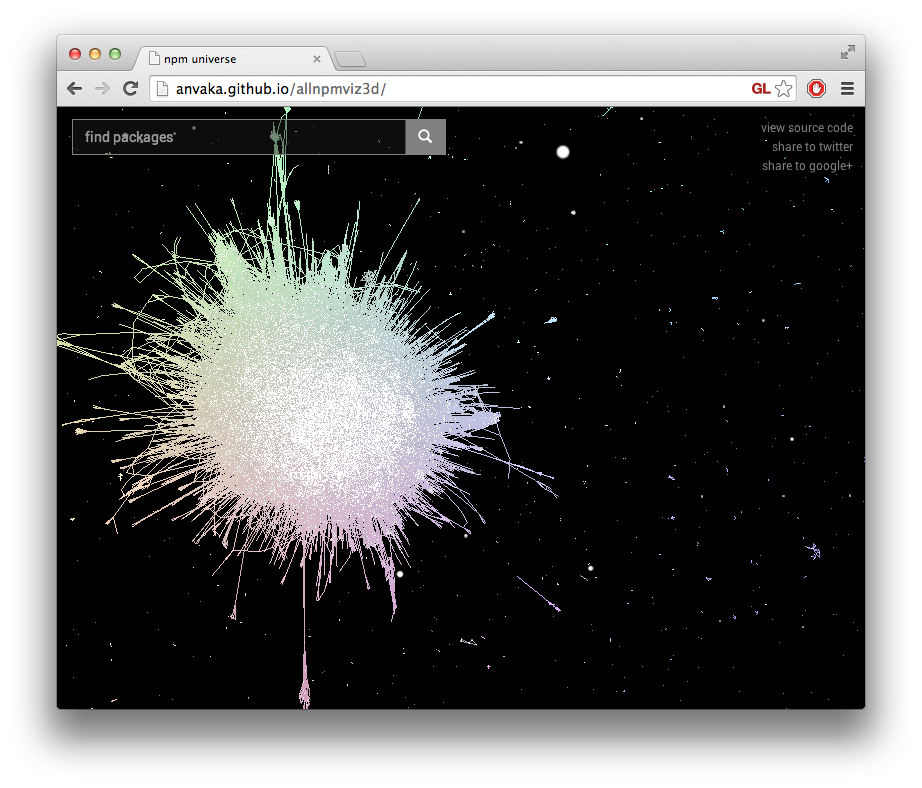Click share to twitter
The image size is (922, 788).
point(811,146)
